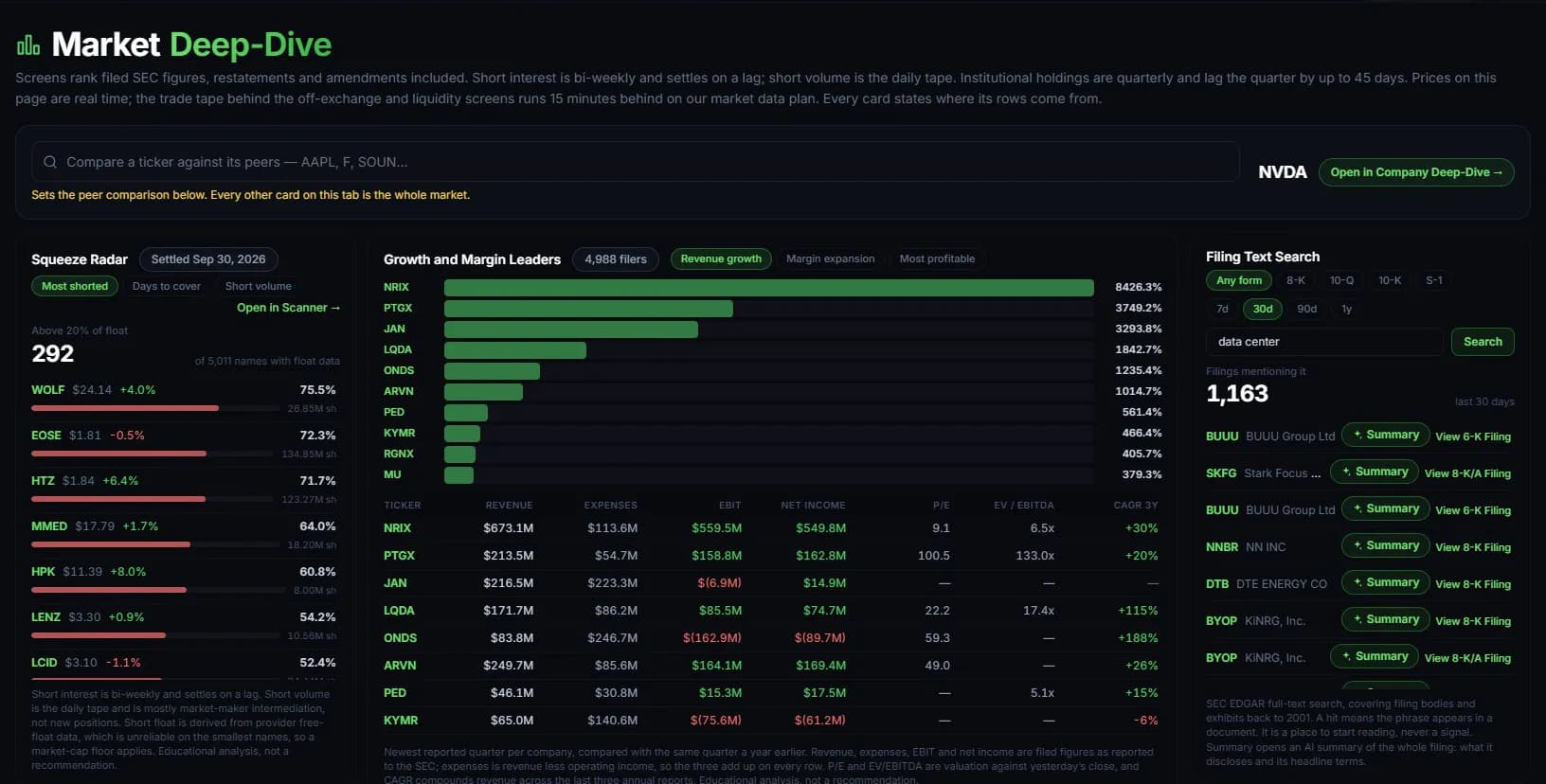1546x784 pixels.
Task: Click the MMED ticker in Squeeze Radar
Action: point(49,526)
